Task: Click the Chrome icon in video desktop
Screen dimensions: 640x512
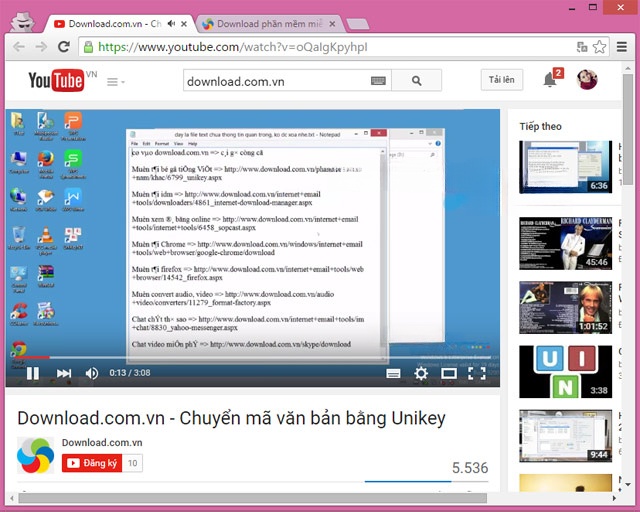Action: [18, 349]
